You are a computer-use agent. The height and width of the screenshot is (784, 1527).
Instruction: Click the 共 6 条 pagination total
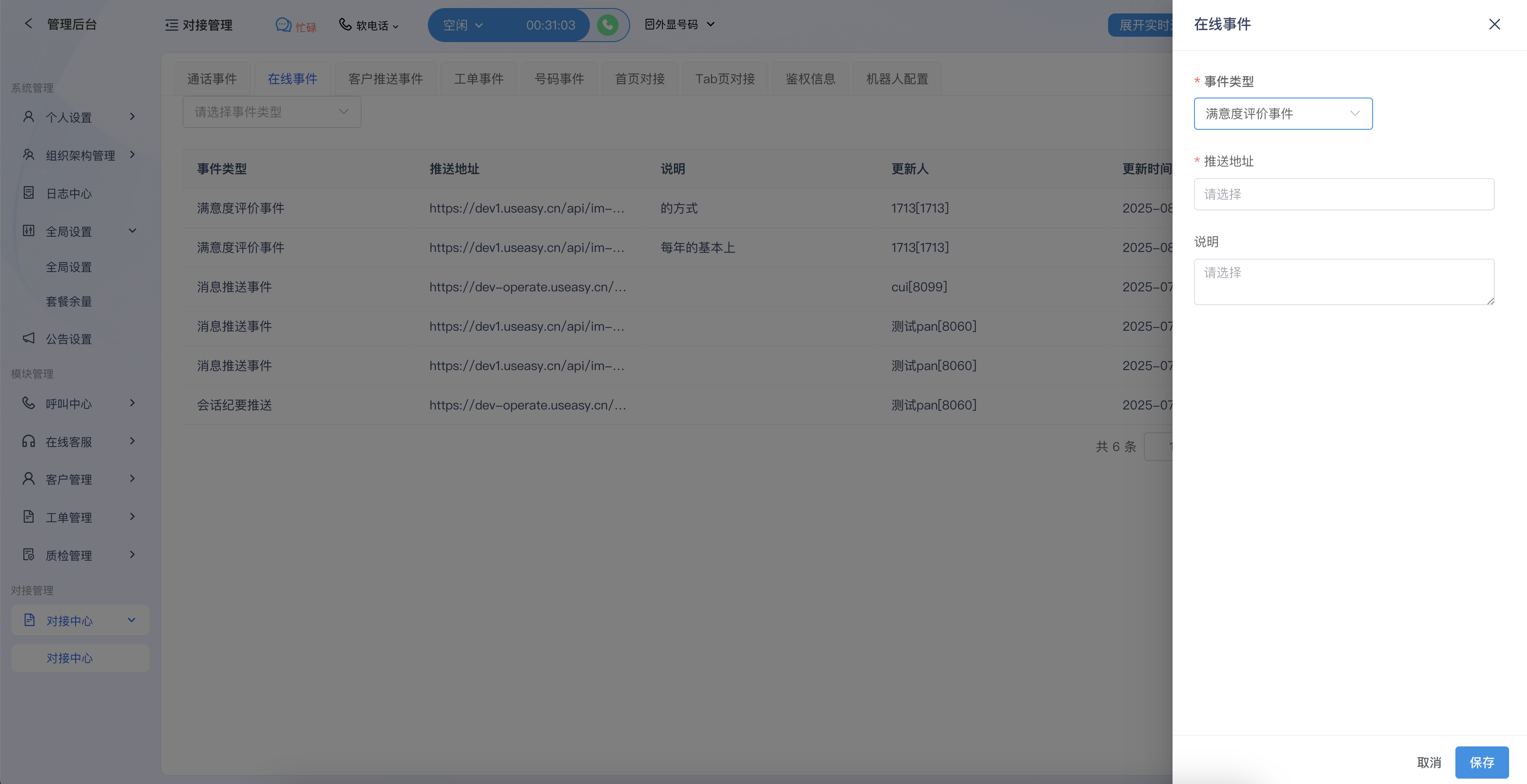pyautogui.click(x=1116, y=446)
